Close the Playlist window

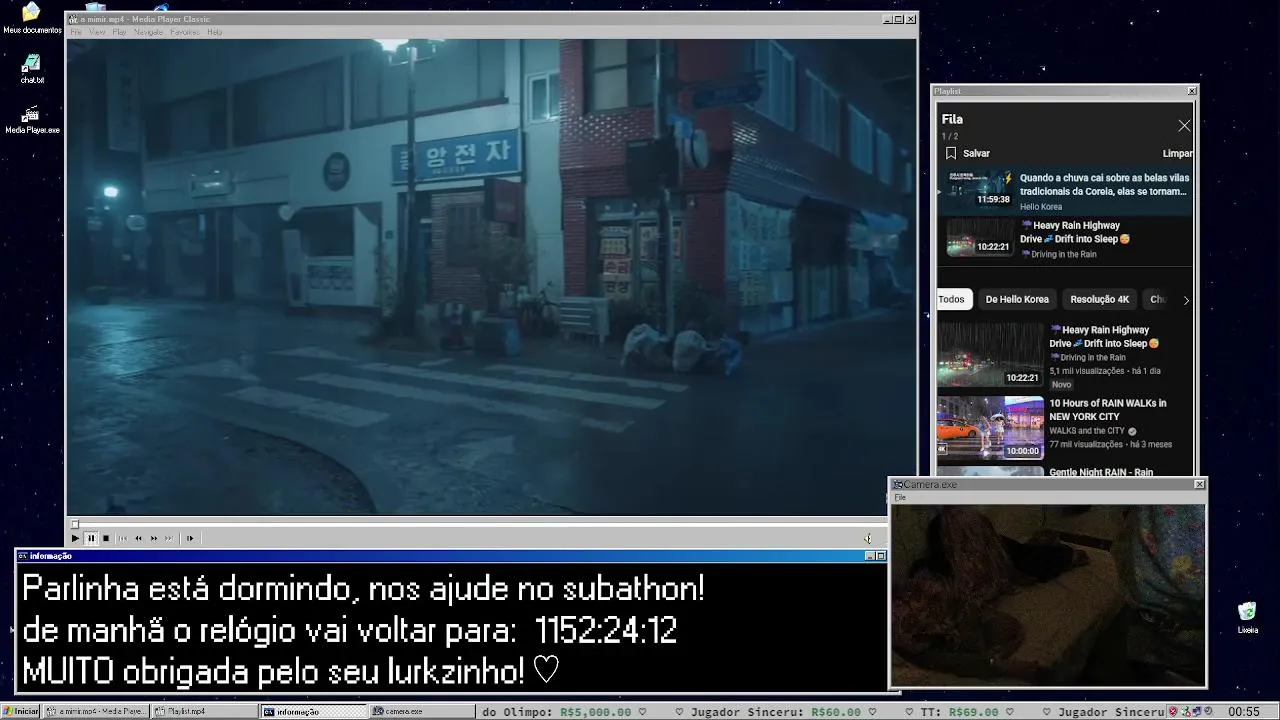click(1191, 91)
